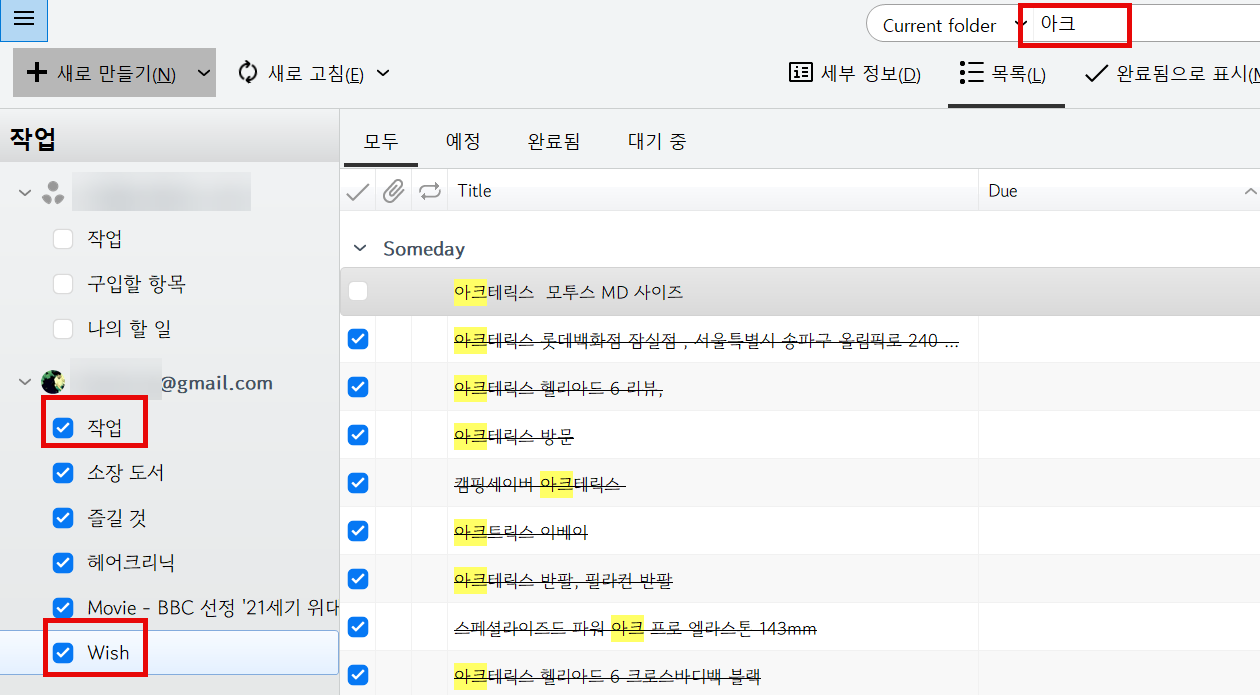Collapse the first account tree
This screenshot has height=695, width=1260.
point(25,192)
